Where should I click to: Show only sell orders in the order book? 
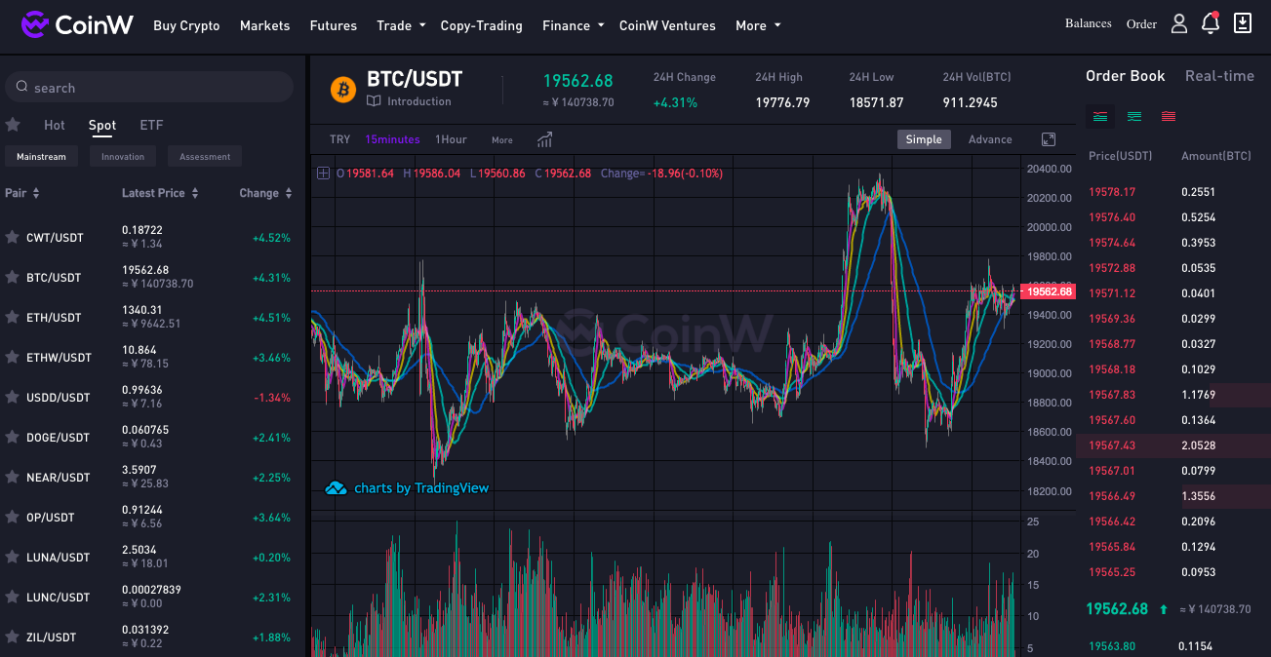tap(1168, 116)
